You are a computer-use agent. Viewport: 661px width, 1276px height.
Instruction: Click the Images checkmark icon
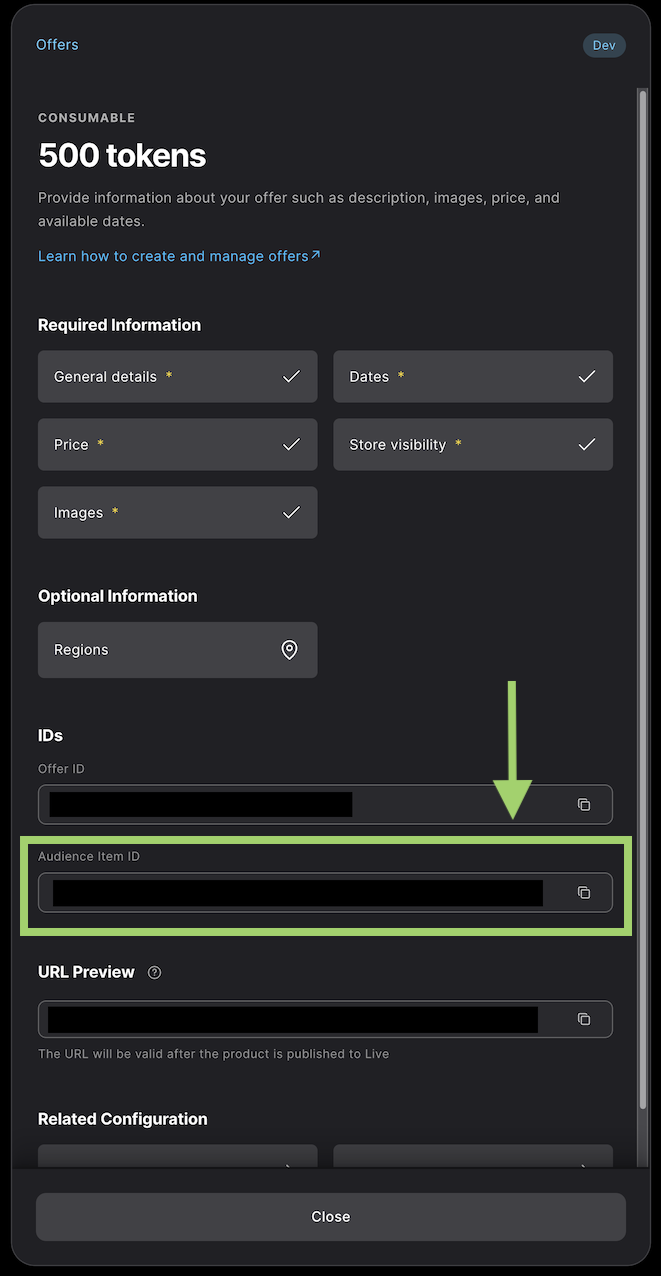tap(291, 513)
